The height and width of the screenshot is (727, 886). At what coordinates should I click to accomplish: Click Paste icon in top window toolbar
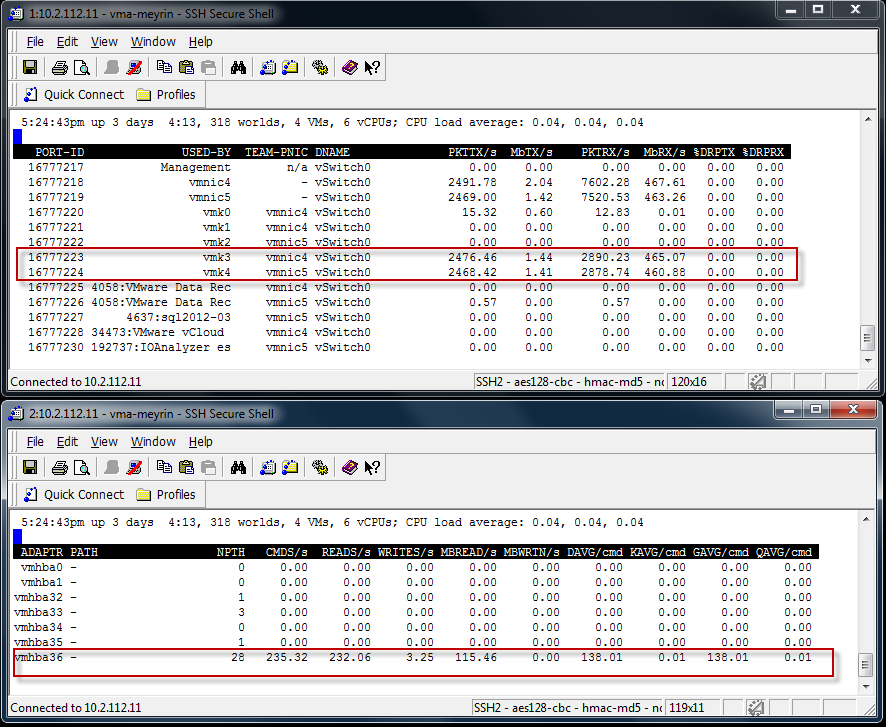tap(186, 68)
